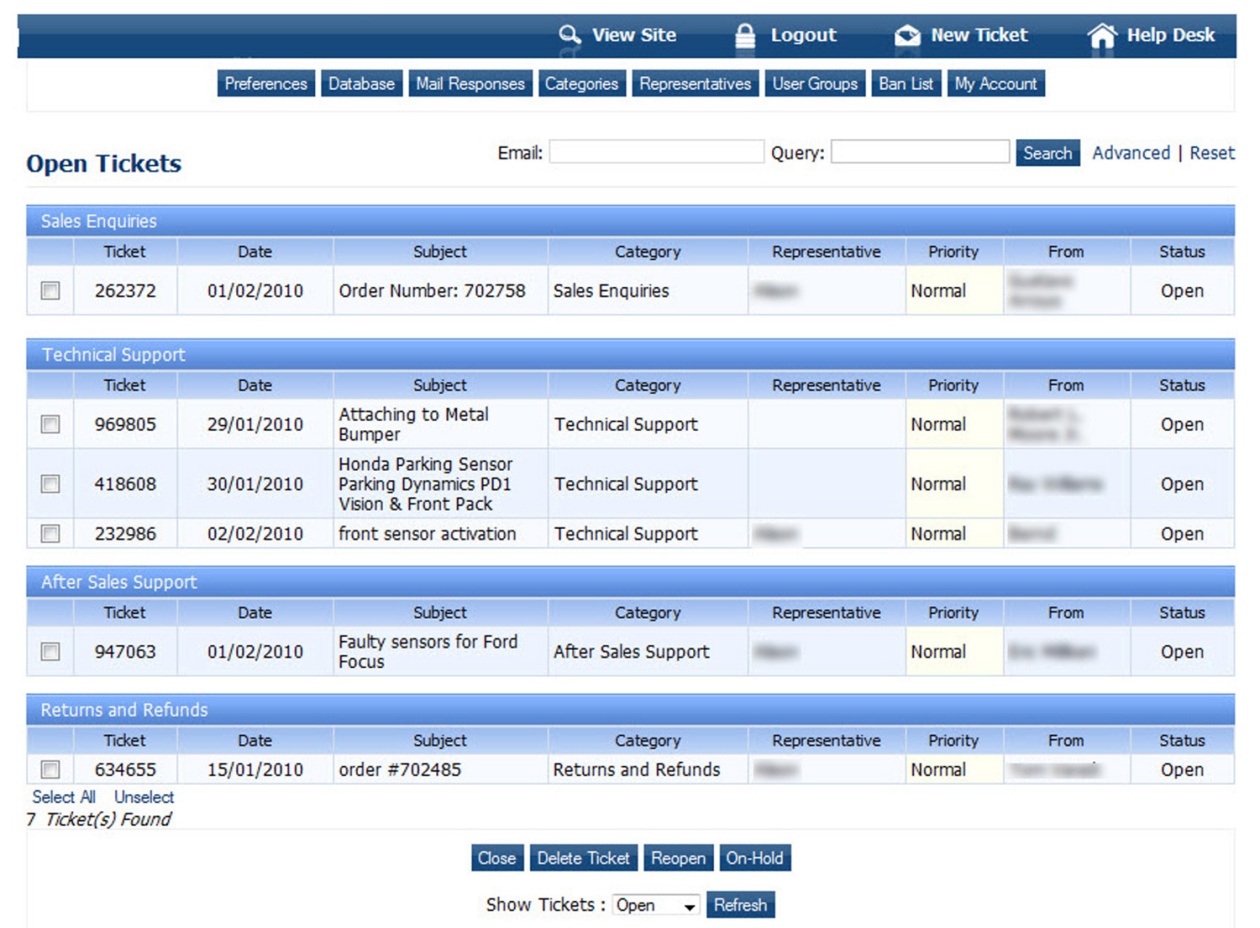Click the Logout padlock icon
The image size is (1260, 928).
click(745, 36)
